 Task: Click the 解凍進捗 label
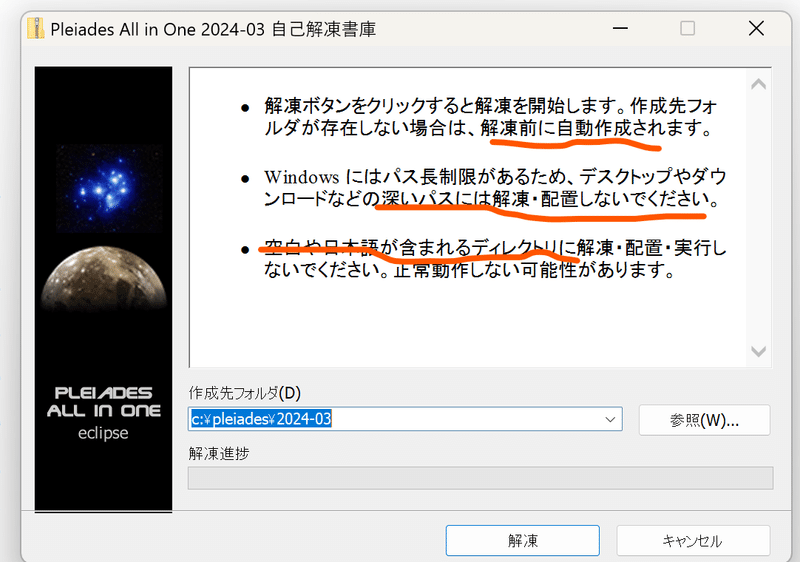pos(219,453)
